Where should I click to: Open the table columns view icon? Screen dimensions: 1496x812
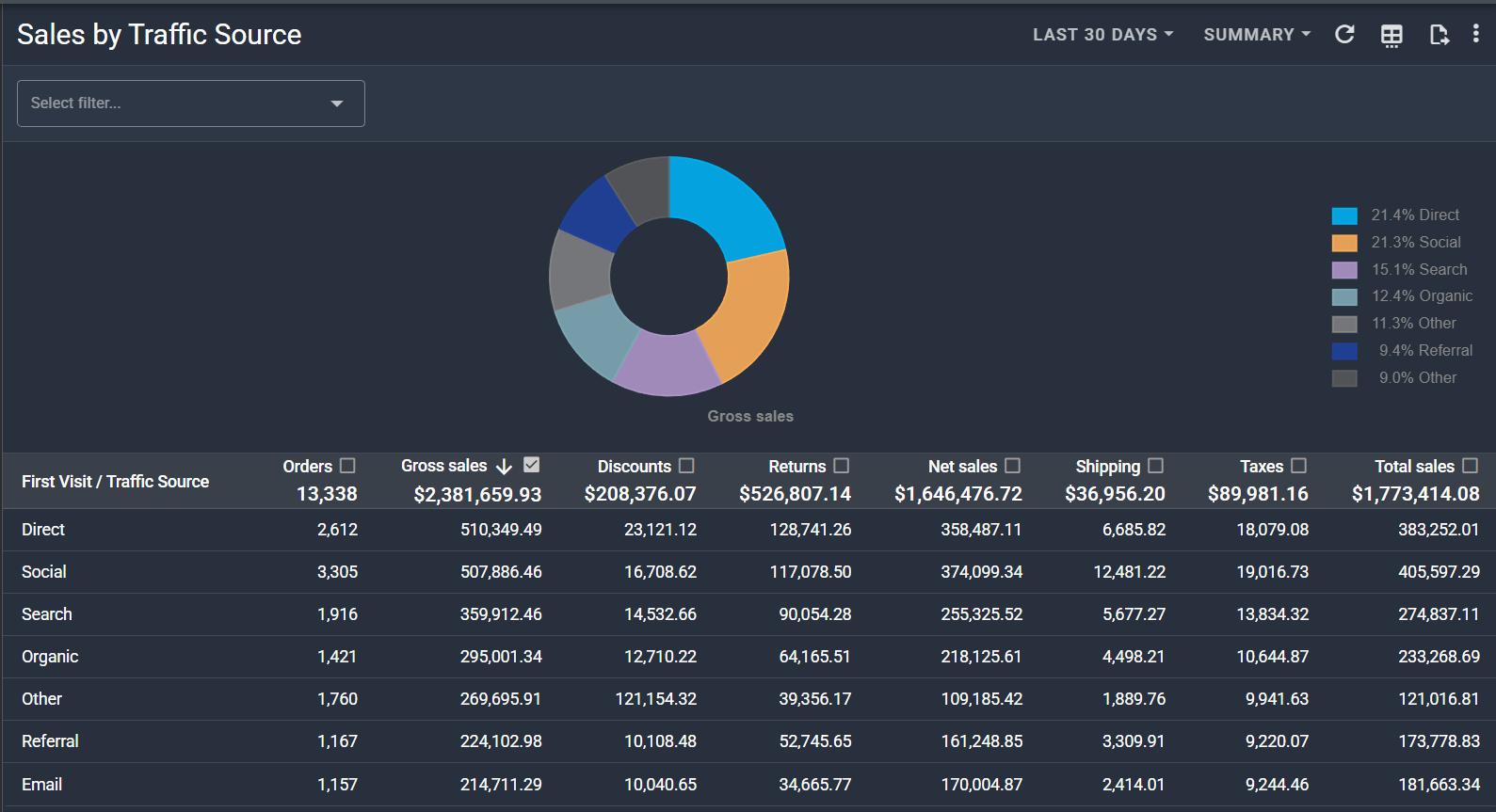(x=1391, y=36)
